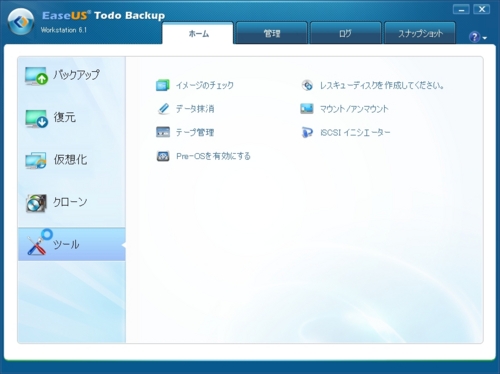Open イメージのチェック link
Screen dimensions: 500x374
[x=205, y=85]
